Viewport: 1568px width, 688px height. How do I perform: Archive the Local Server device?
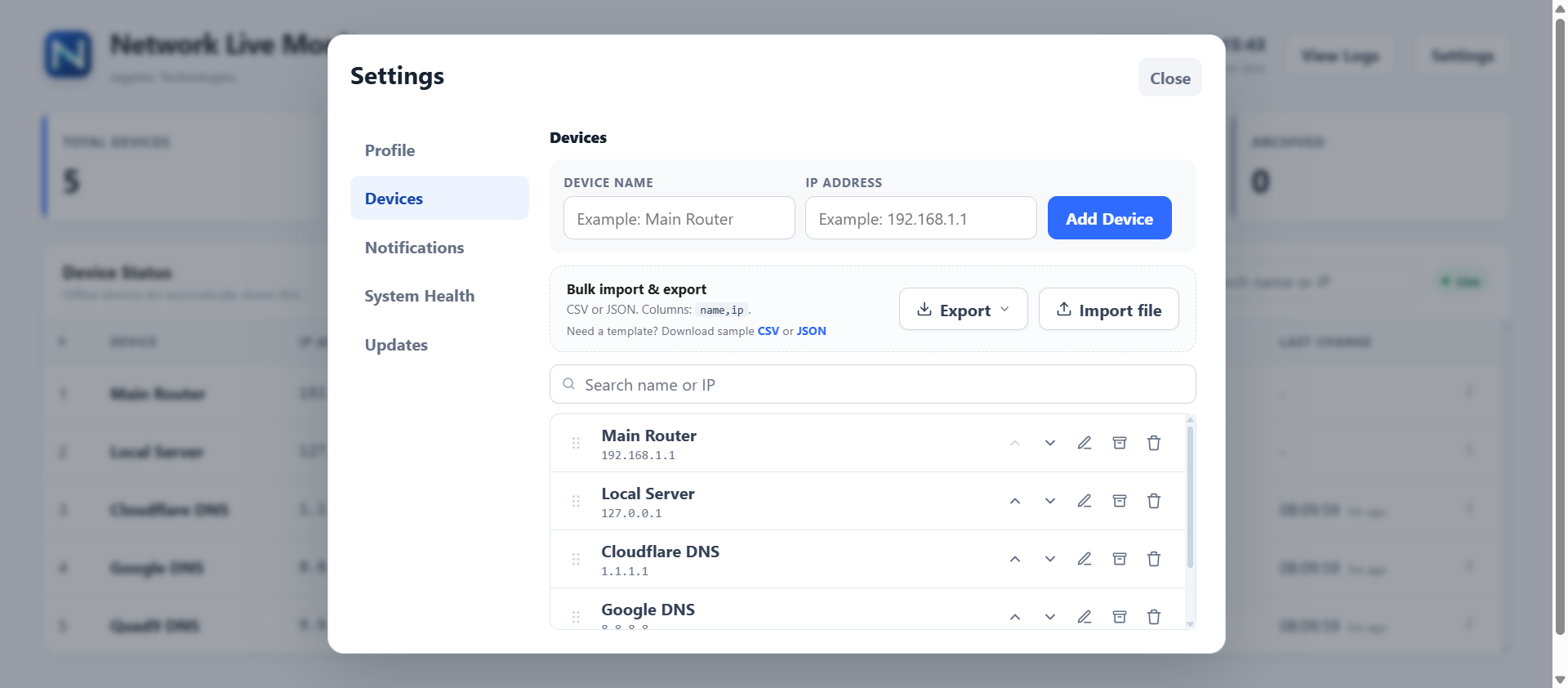[1120, 501]
